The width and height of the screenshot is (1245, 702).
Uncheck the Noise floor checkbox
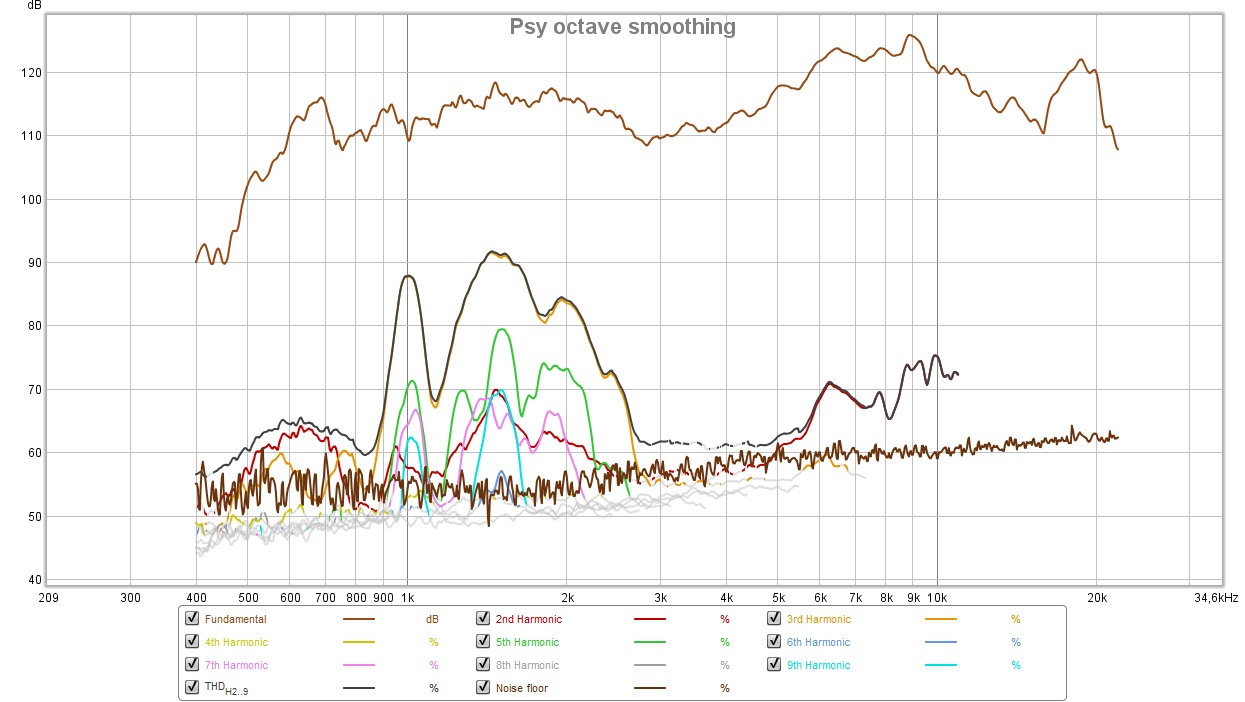(x=483, y=688)
